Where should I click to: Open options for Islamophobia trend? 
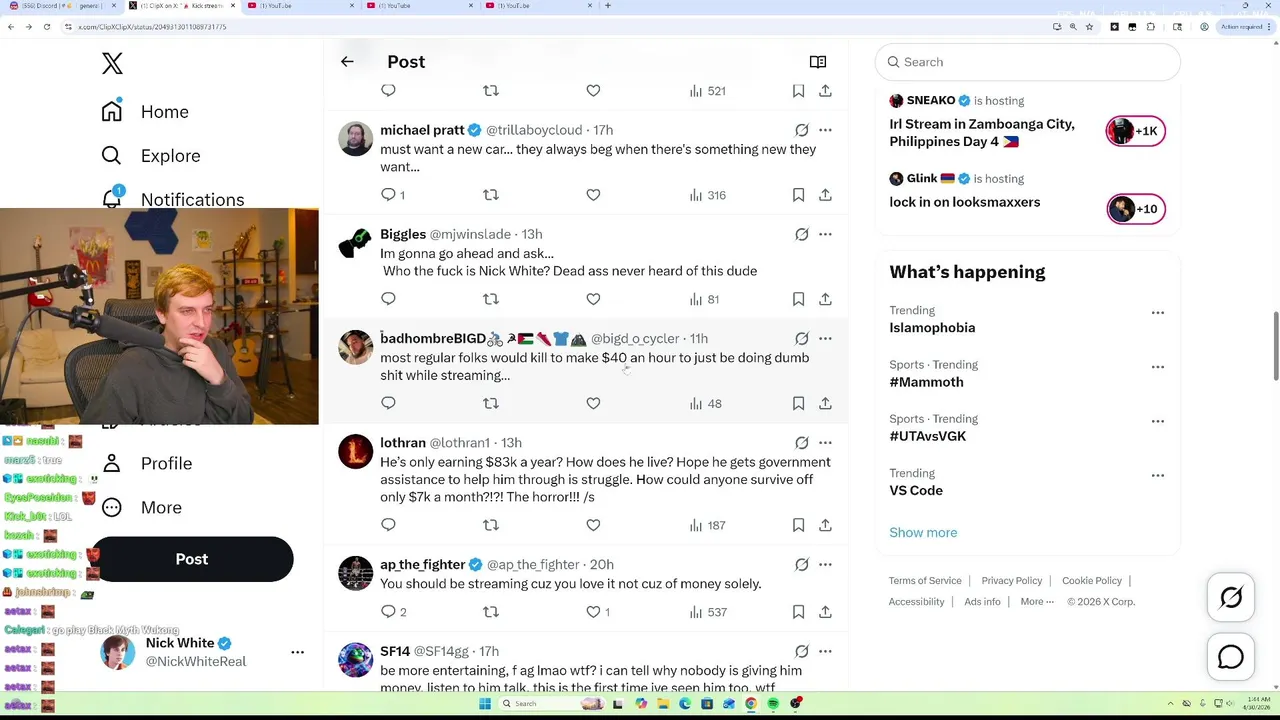pyautogui.click(x=1157, y=313)
